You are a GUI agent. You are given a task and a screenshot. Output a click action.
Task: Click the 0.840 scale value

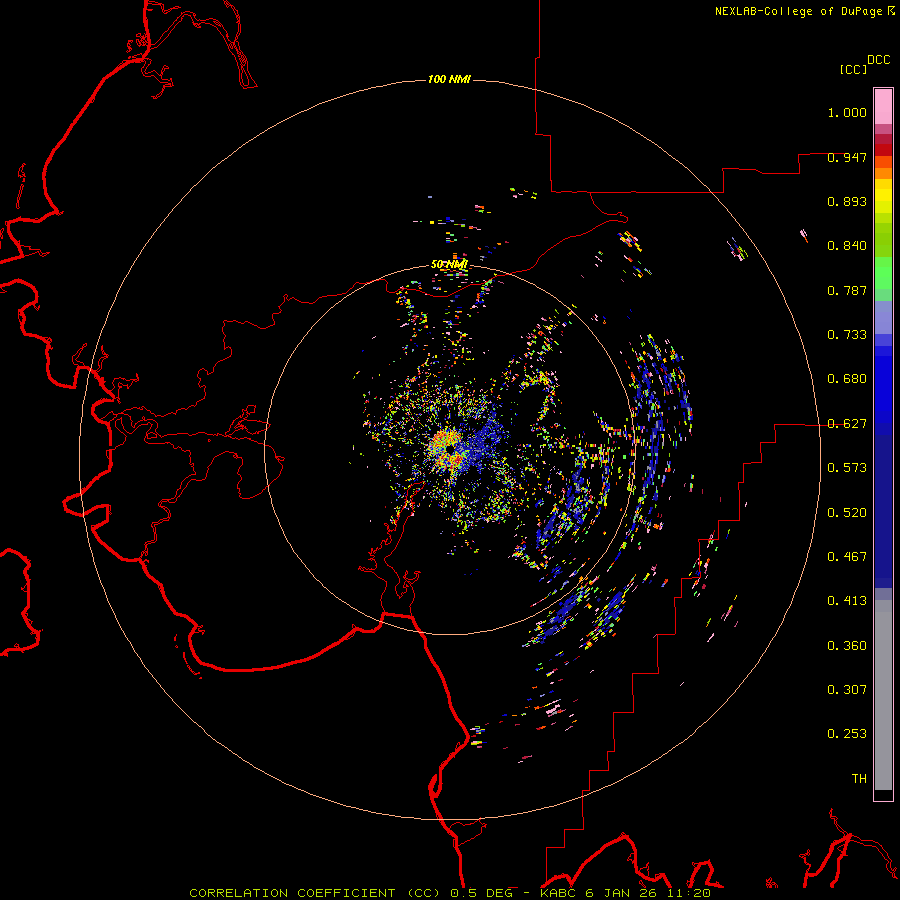coord(847,246)
